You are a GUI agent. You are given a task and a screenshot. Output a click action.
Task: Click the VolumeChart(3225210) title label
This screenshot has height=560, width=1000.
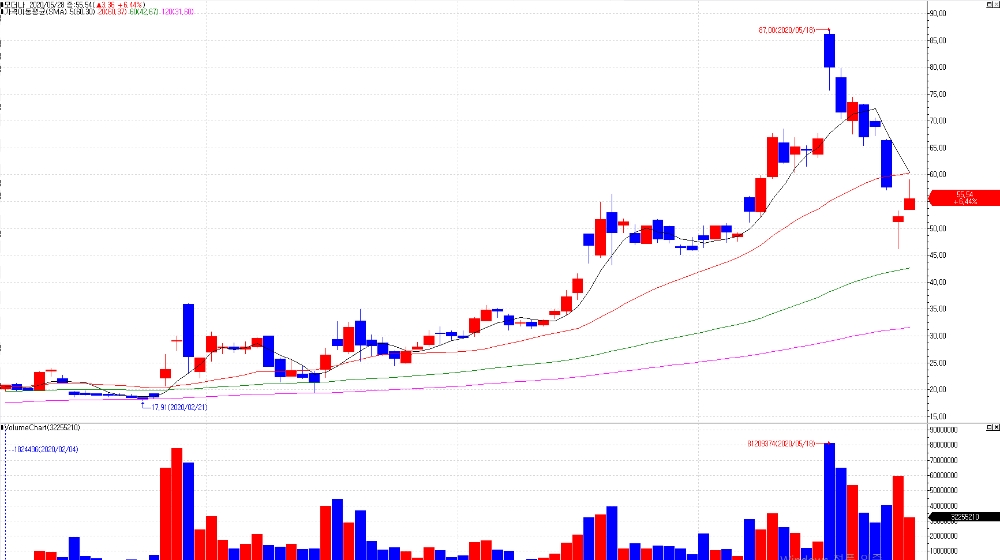tap(42, 427)
